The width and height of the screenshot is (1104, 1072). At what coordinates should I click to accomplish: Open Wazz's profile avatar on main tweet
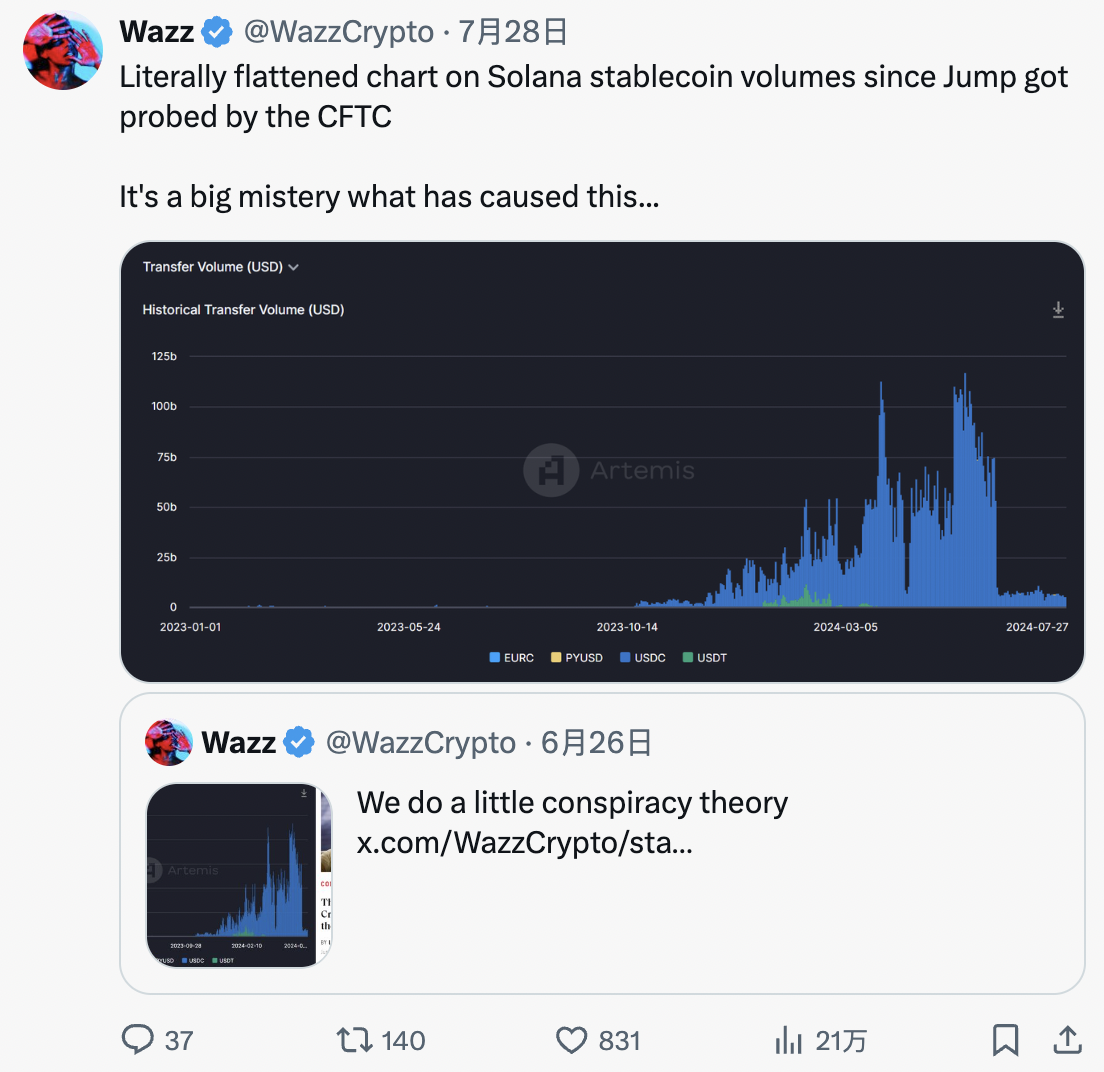62,51
